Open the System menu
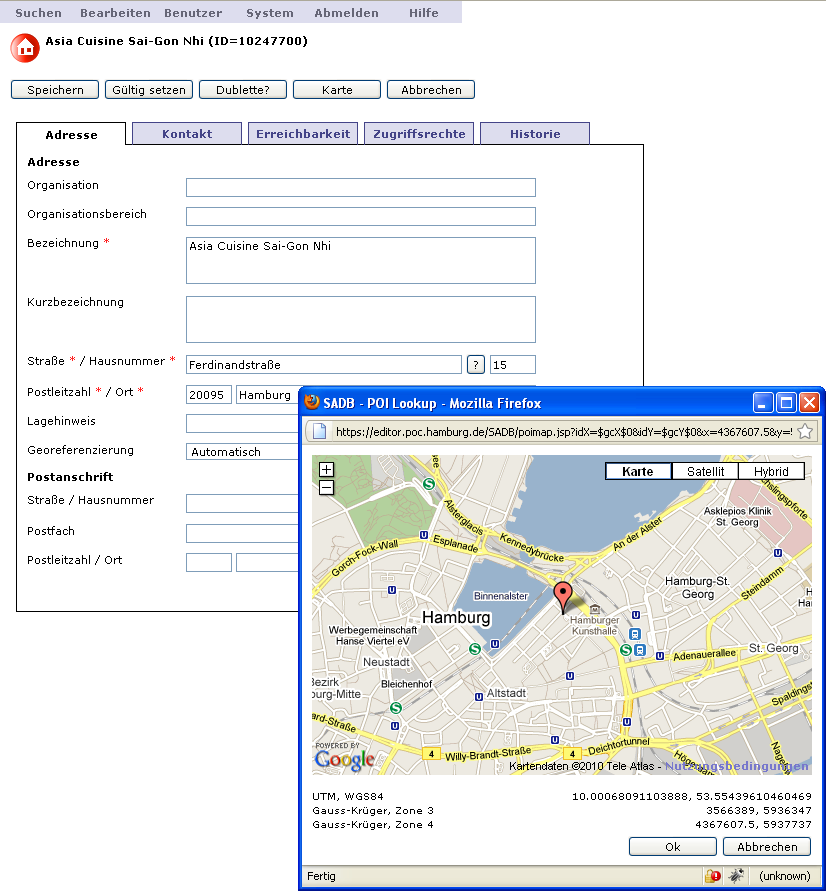 (270, 13)
